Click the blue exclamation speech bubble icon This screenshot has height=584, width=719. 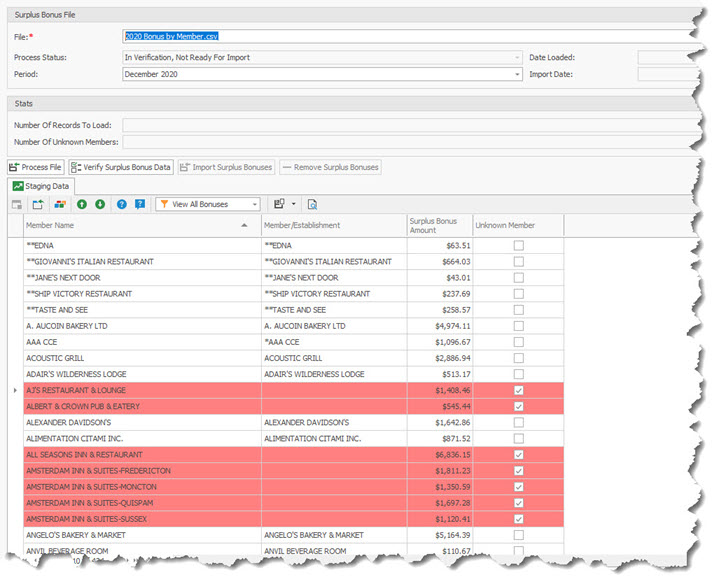click(x=140, y=204)
